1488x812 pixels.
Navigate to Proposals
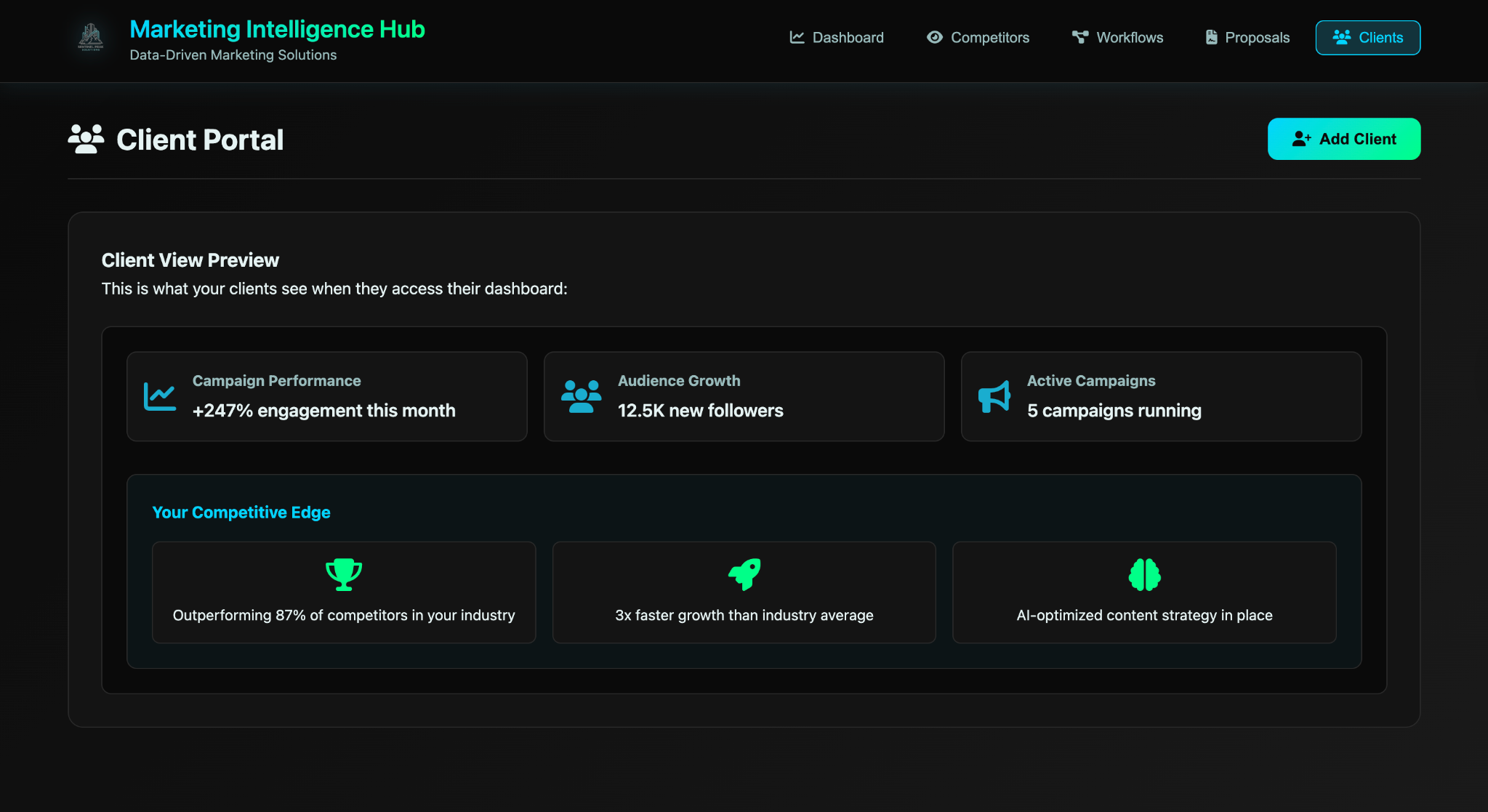pyautogui.click(x=1247, y=38)
